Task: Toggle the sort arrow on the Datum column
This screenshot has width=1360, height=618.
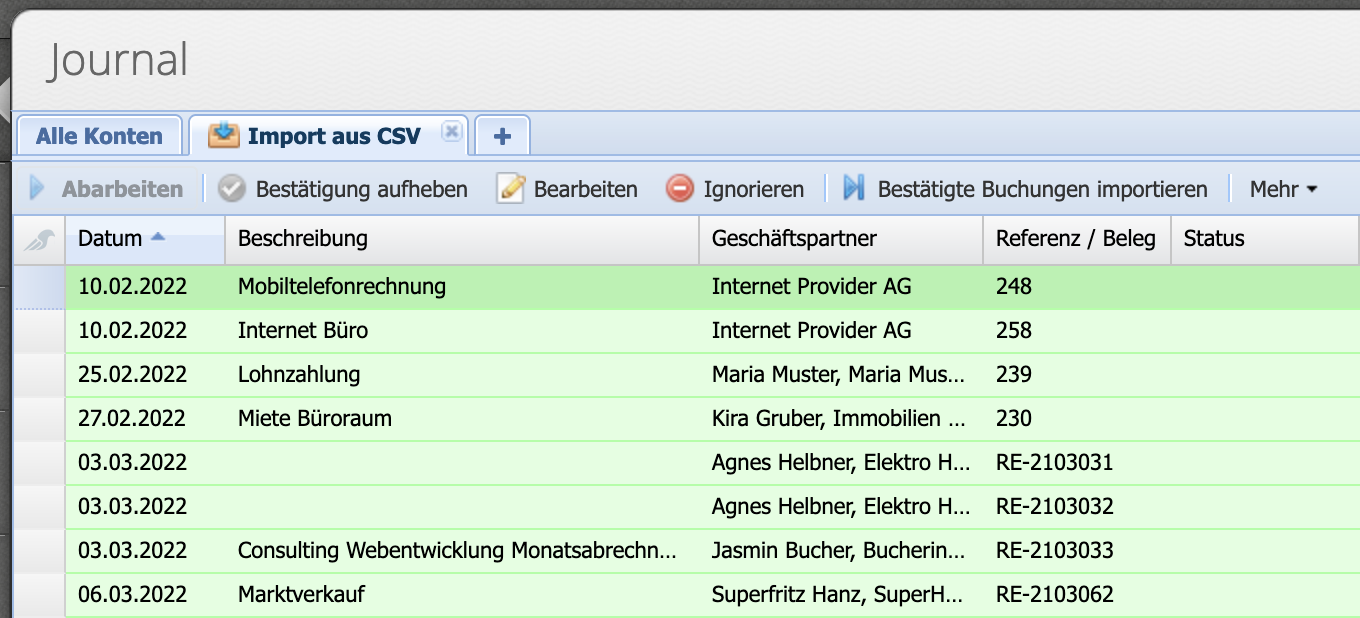Action: 160,237
